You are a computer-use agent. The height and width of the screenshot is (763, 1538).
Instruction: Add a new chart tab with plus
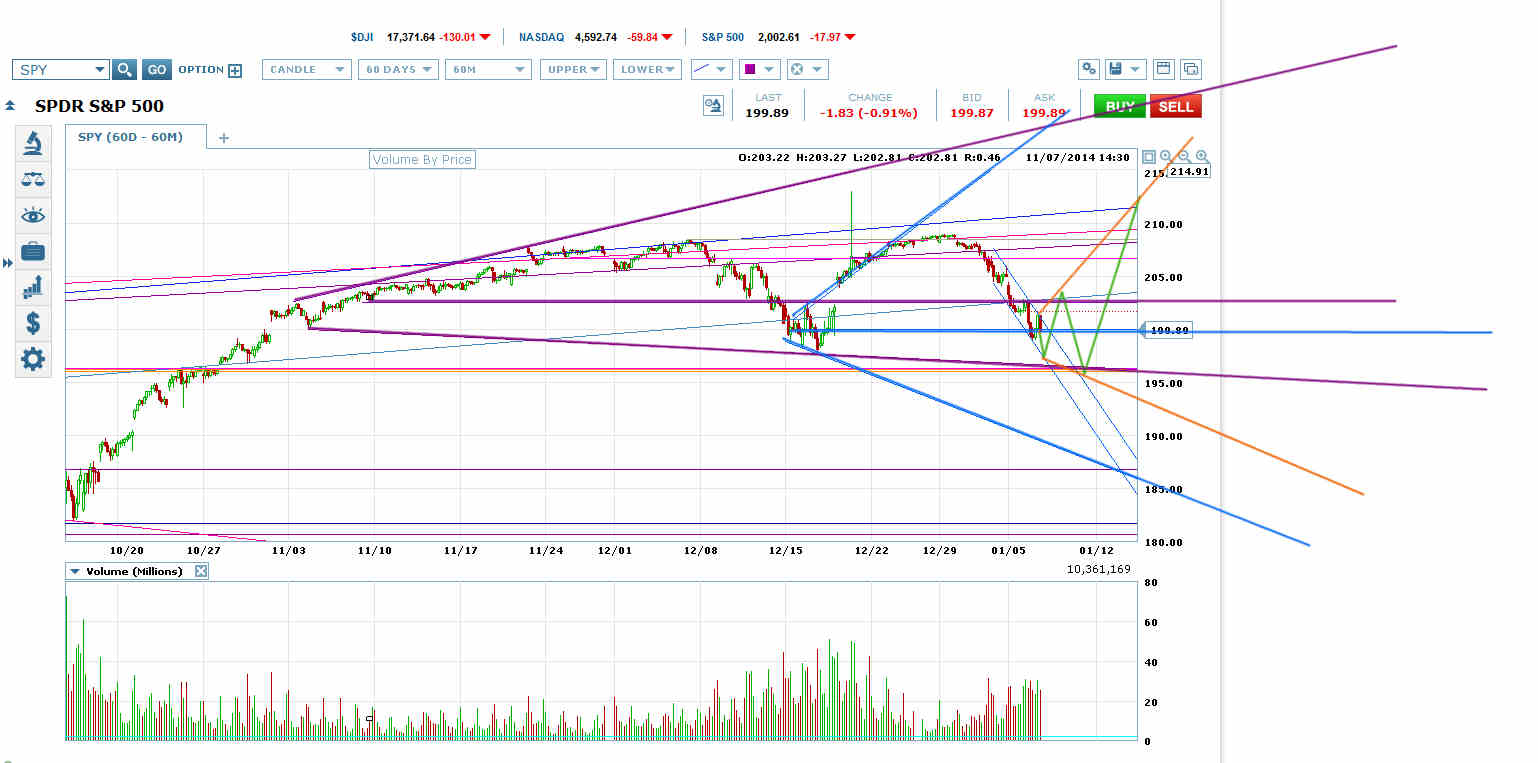223,138
